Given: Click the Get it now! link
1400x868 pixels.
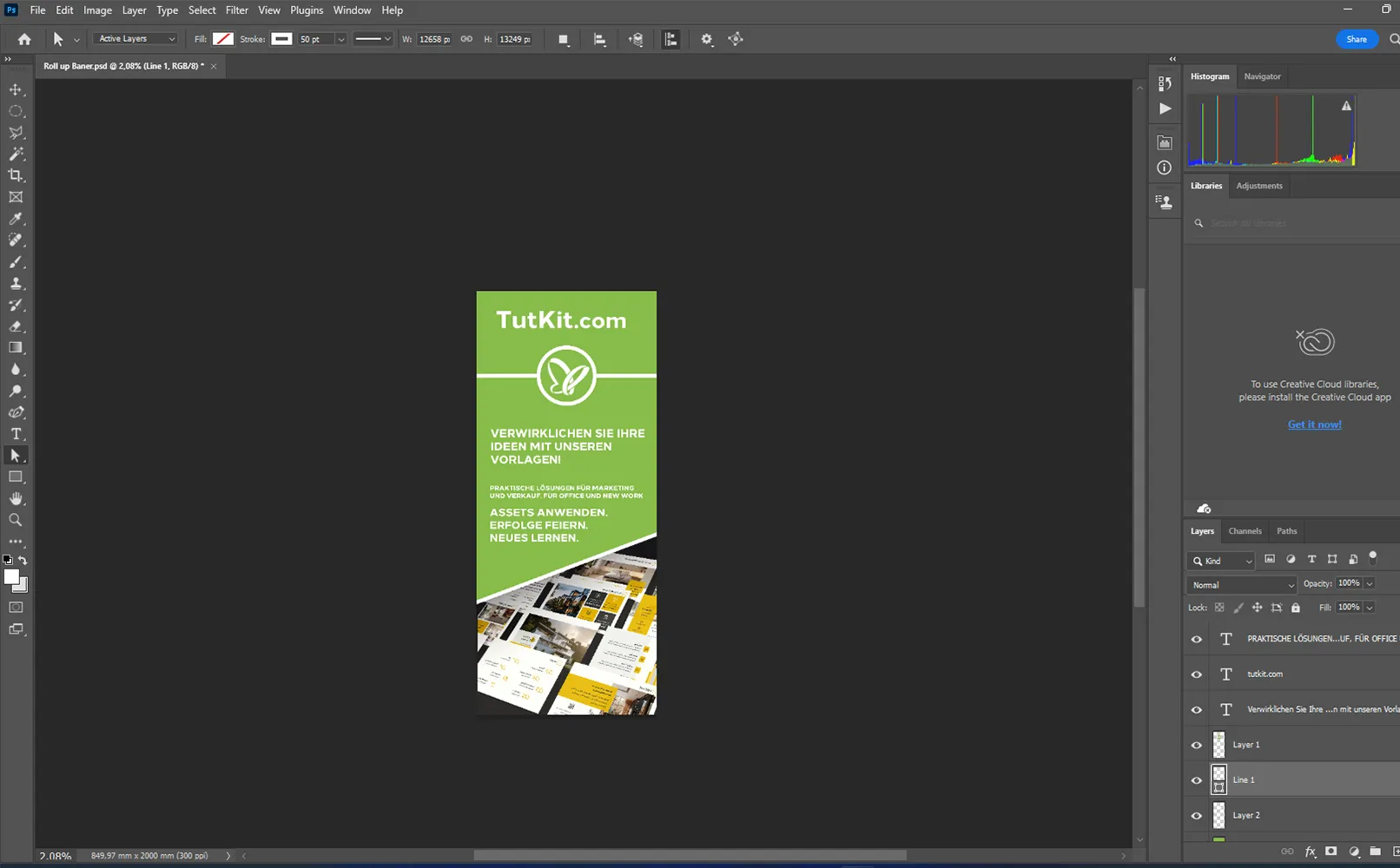Looking at the screenshot, I should (1315, 424).
